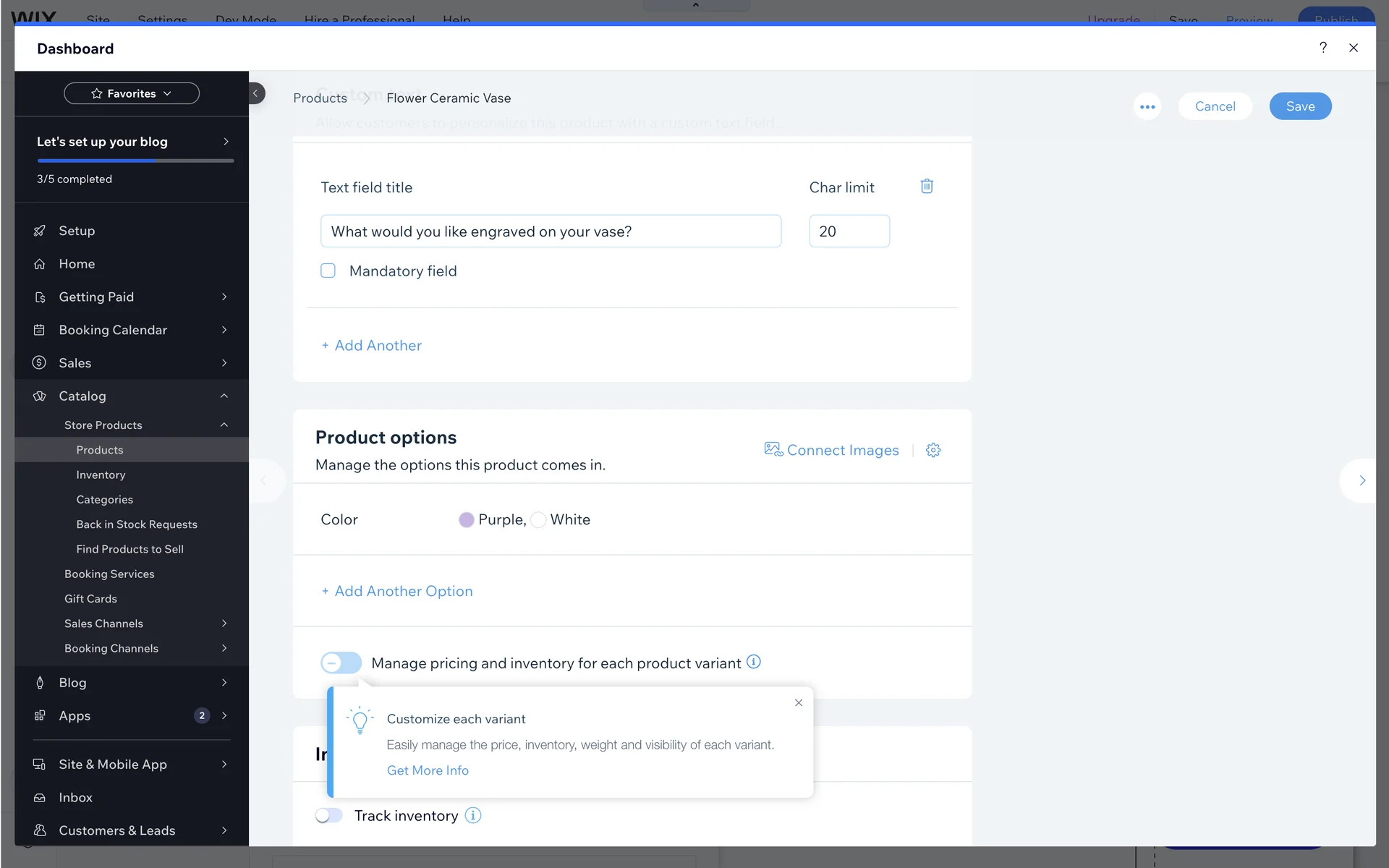Delete the custom text field with trash icon
1389x868 pixels.
pyautogui.click(x=926, y=187)
